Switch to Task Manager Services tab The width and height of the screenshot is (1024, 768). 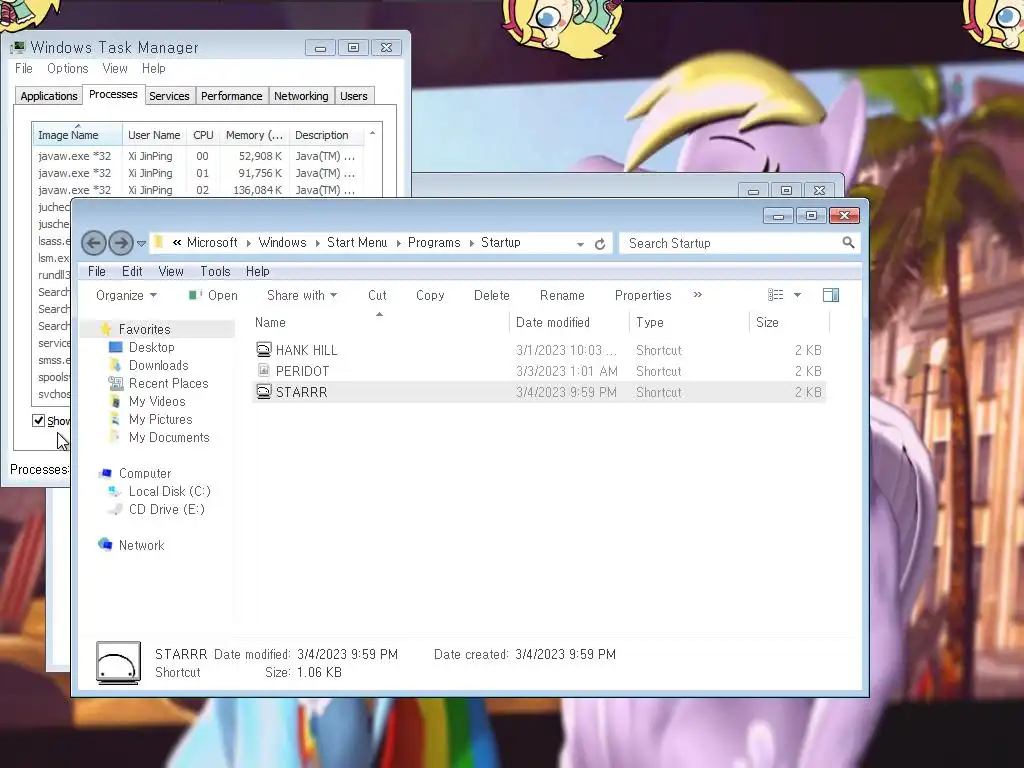point(169,96)
